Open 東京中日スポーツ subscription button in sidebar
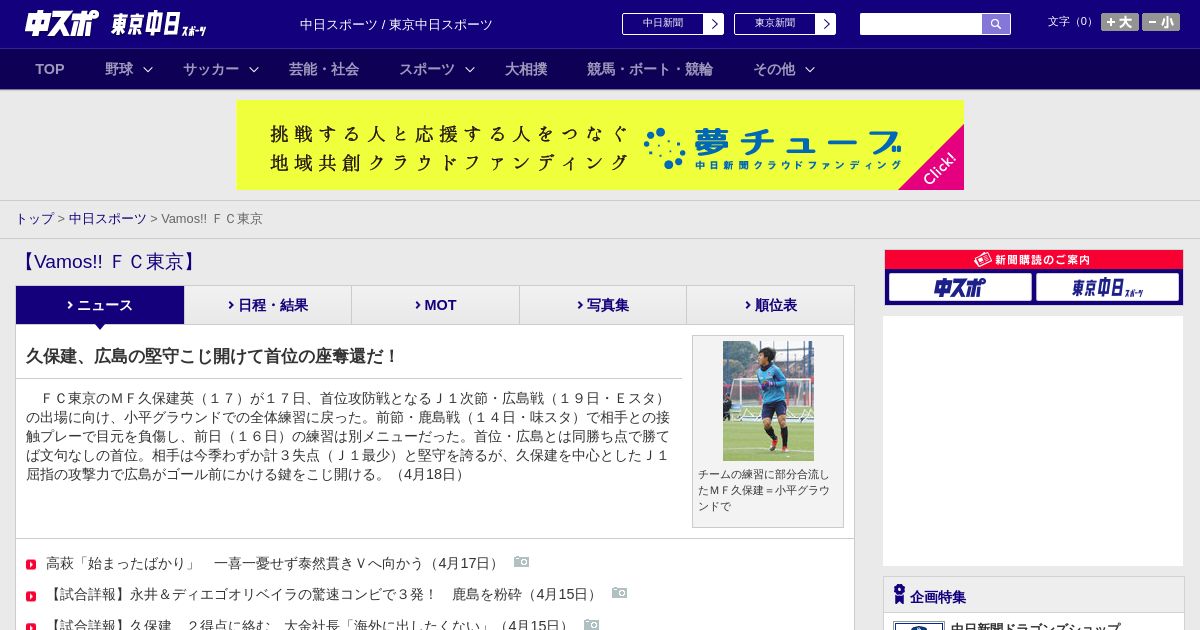 coord(1108,287)
